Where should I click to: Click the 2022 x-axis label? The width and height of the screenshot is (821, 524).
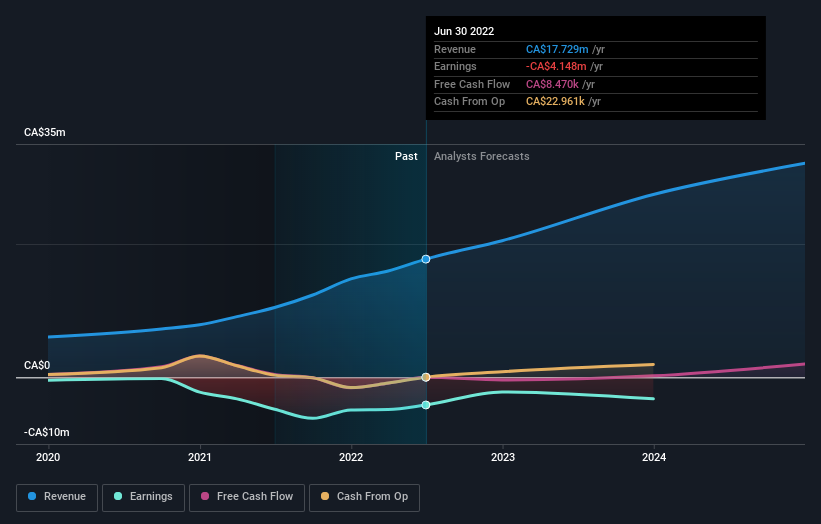351,457
